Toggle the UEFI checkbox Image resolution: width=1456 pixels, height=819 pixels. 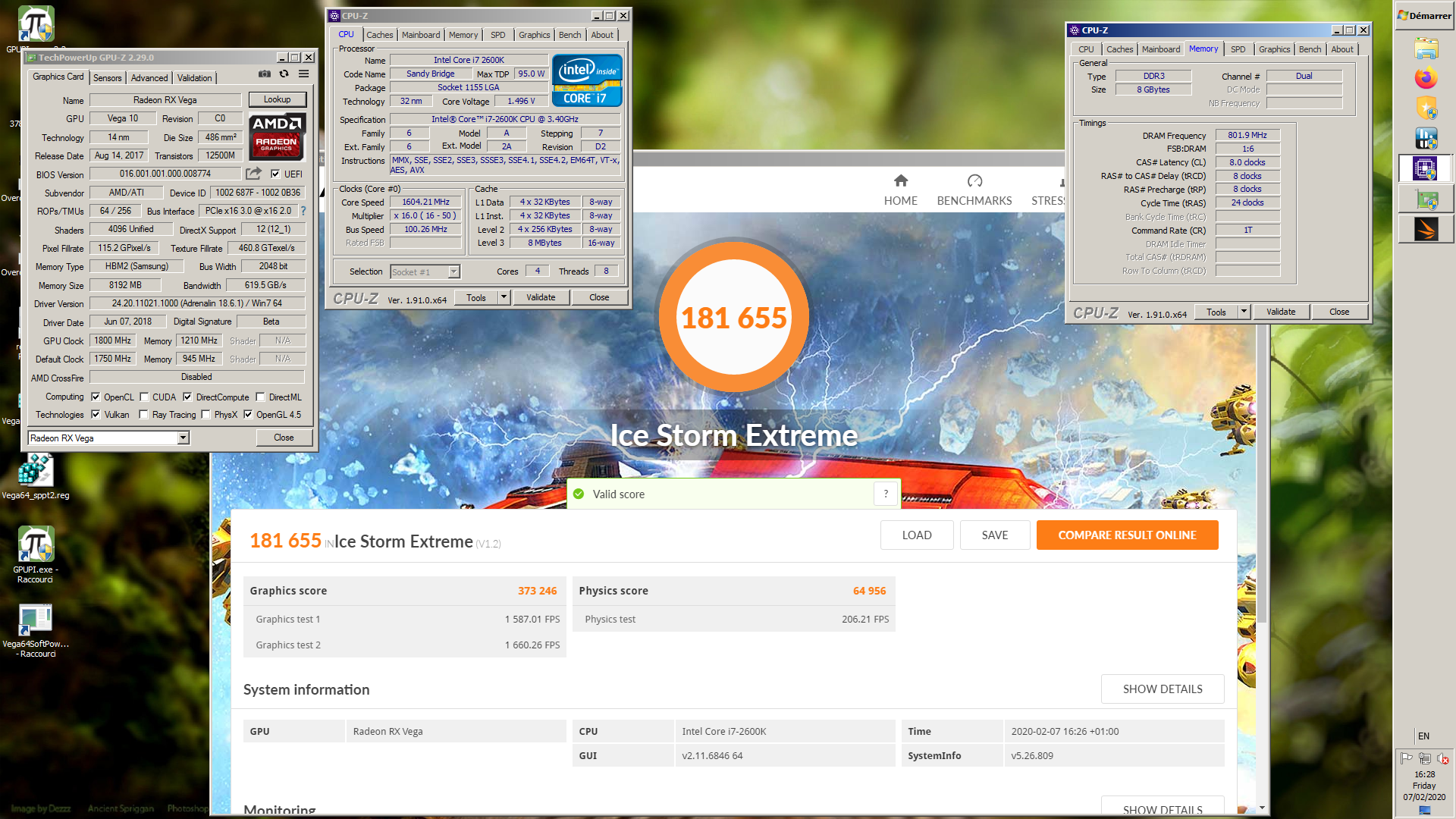click(275, 174)
